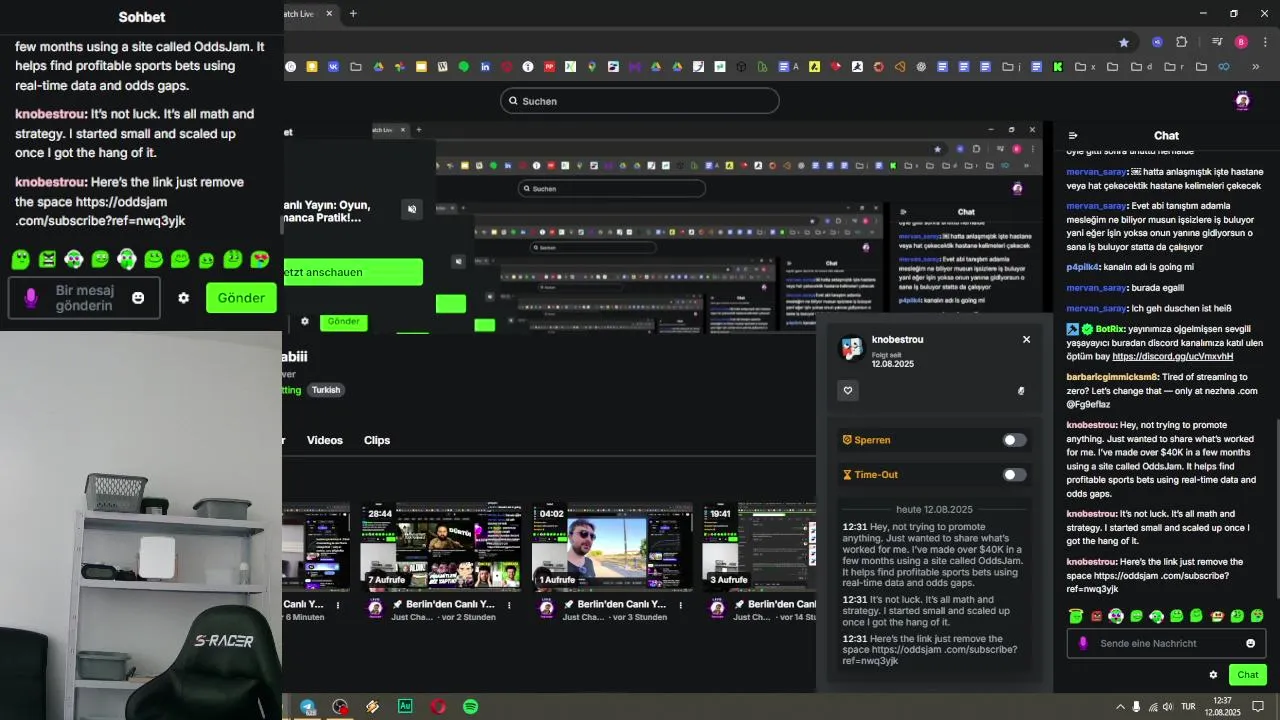Open the volume control in system tray
Image resolution: width=1280 pixels, height=720 pixels.
1166,706
